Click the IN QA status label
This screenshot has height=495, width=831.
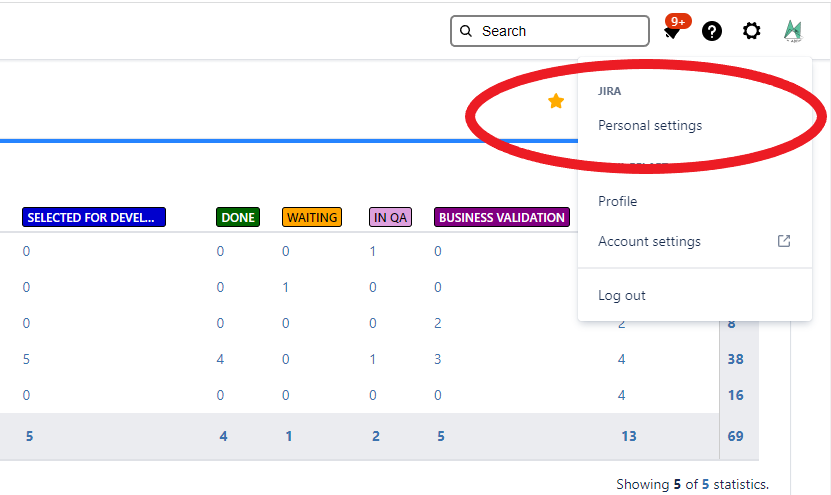click(390, 217)
